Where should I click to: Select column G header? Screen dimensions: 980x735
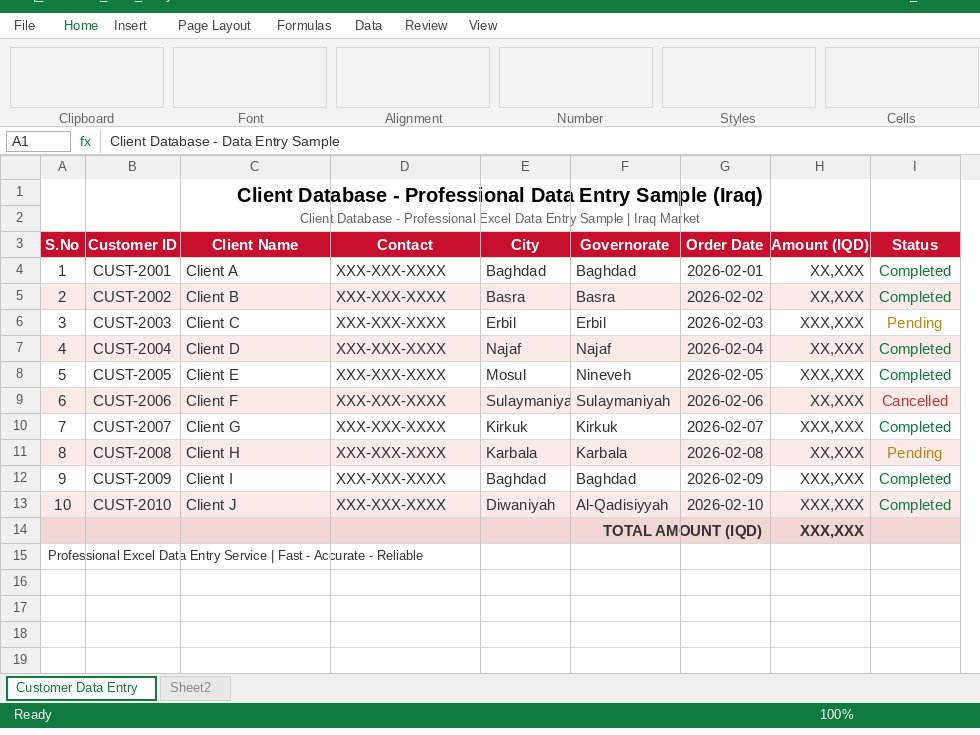pyautogui.click(x=725, y=167)
